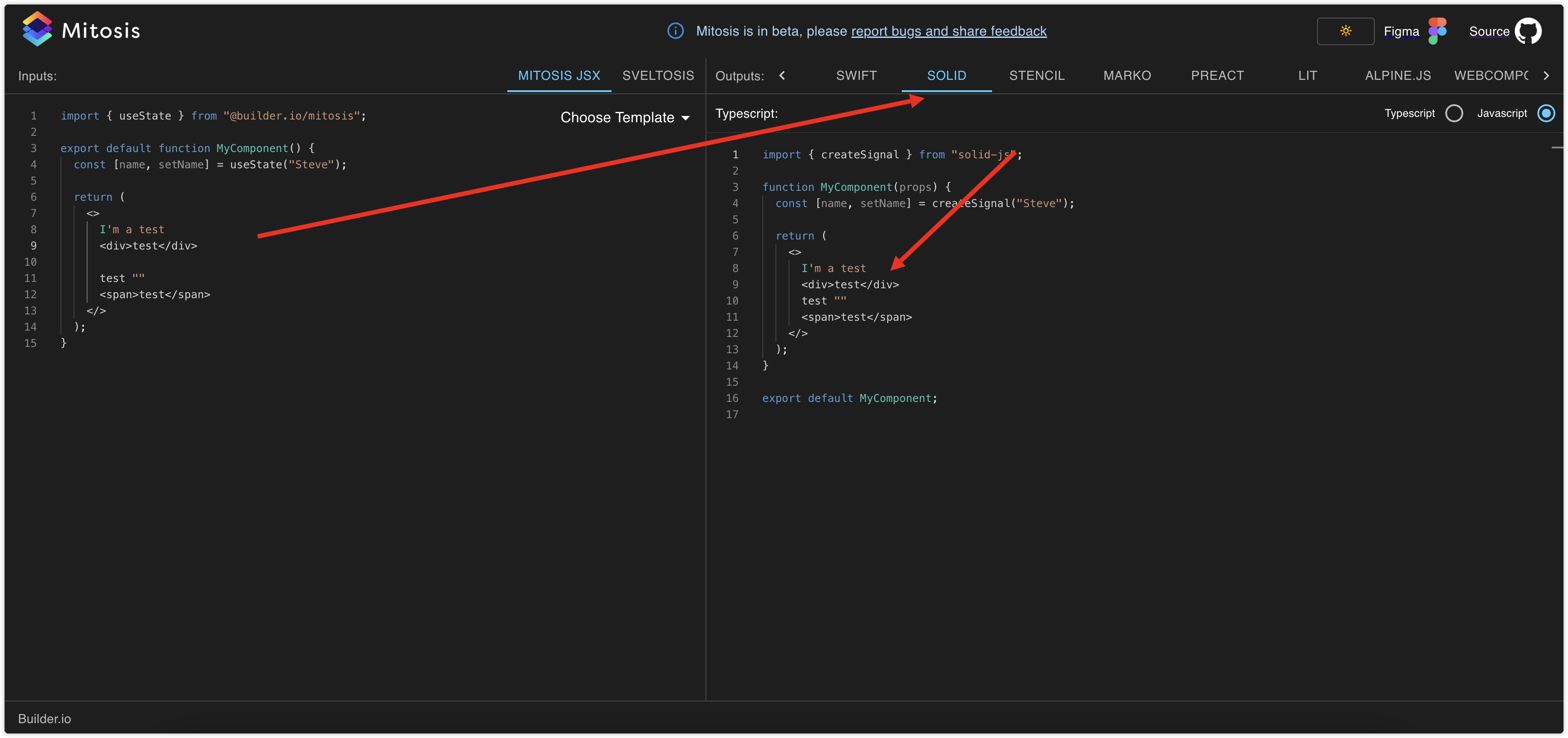Open the report bugs and share feedback link
The image size is (1568, 738).
point(949,31)
